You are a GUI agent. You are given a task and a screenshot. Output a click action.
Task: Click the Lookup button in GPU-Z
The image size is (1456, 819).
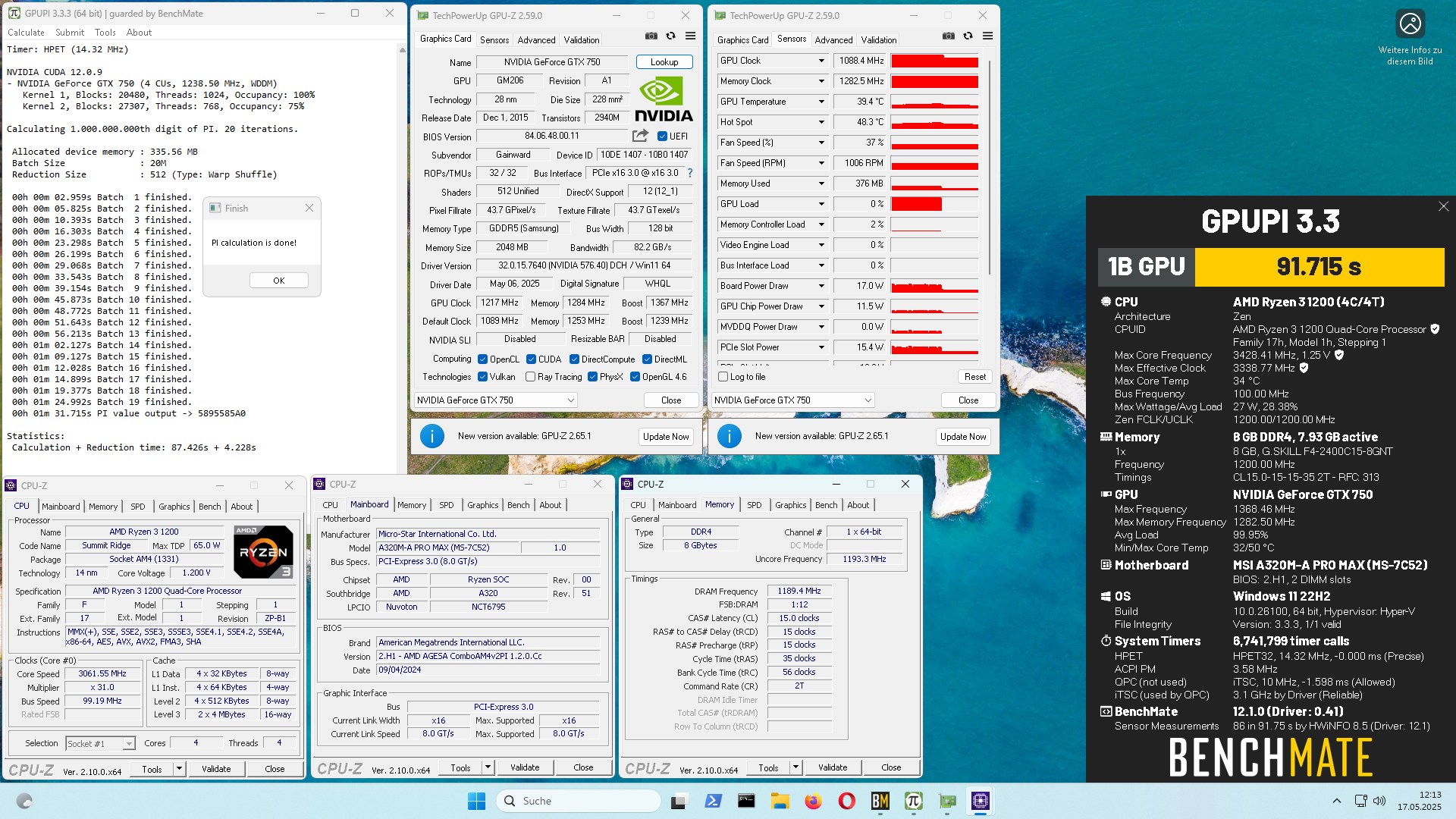tap(664, 62)
